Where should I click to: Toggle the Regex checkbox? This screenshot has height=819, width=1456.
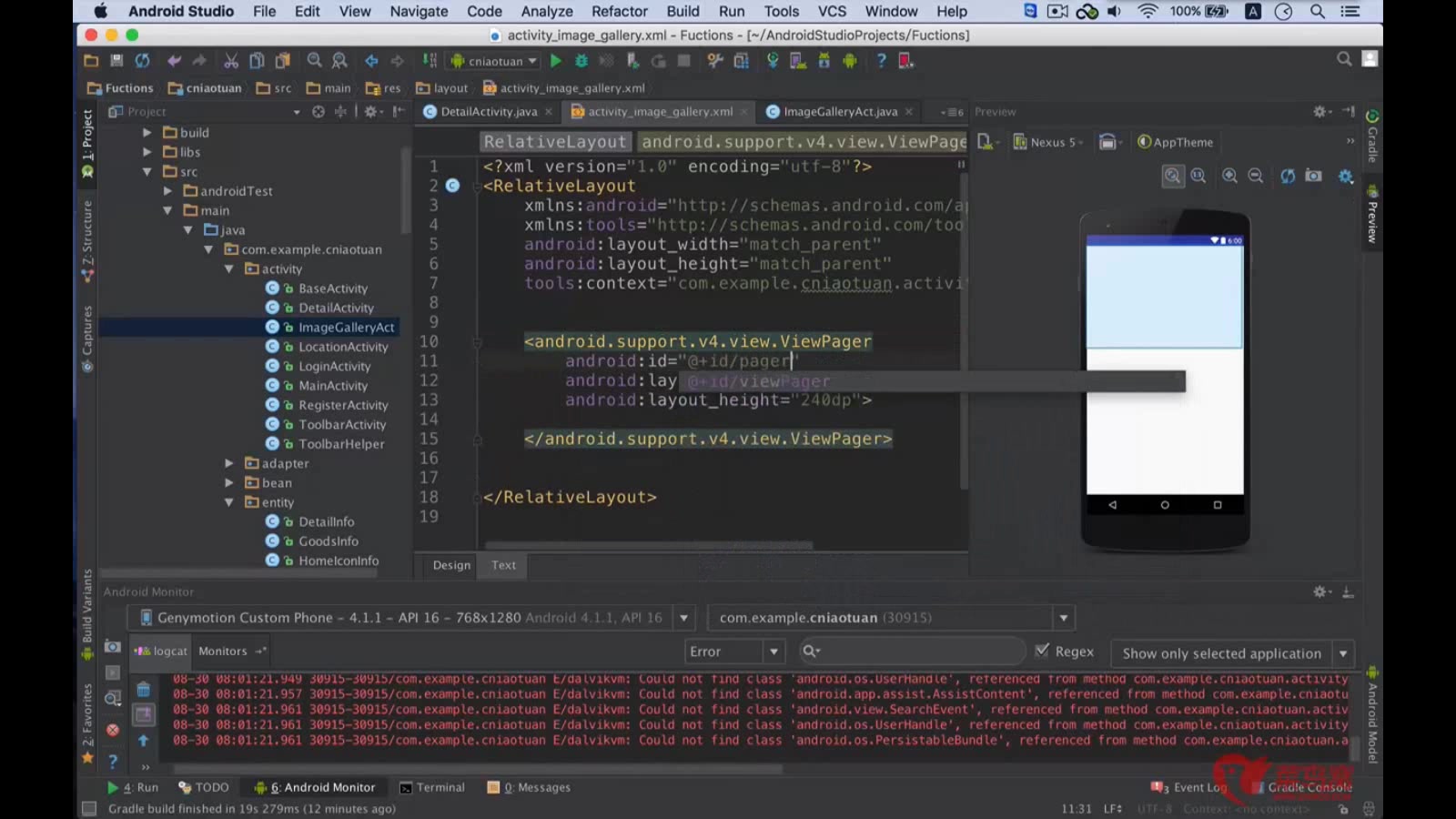pos(1043,651)
